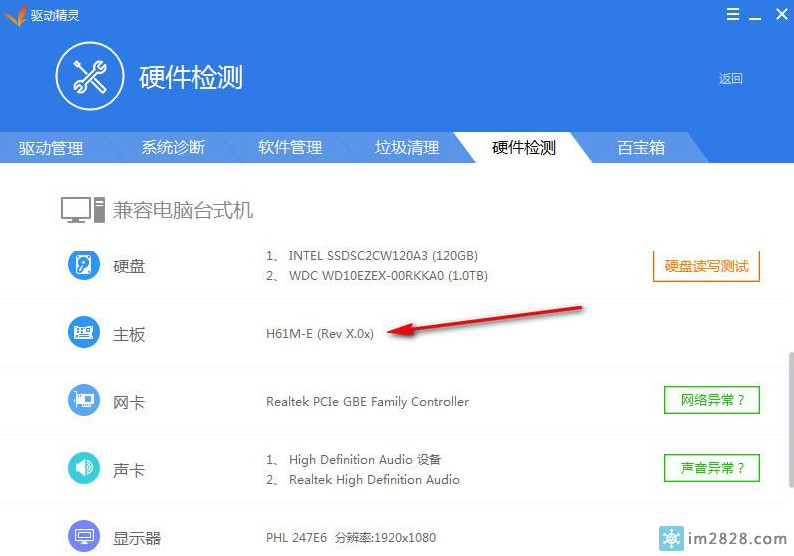Open the hamburger main menu
This screenshot has height=556, width=794.
[732, 13]
